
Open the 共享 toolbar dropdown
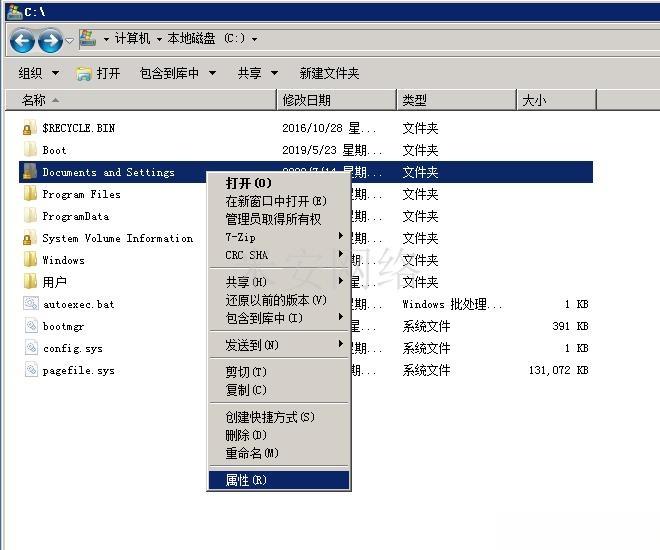(x=258, y=73)
